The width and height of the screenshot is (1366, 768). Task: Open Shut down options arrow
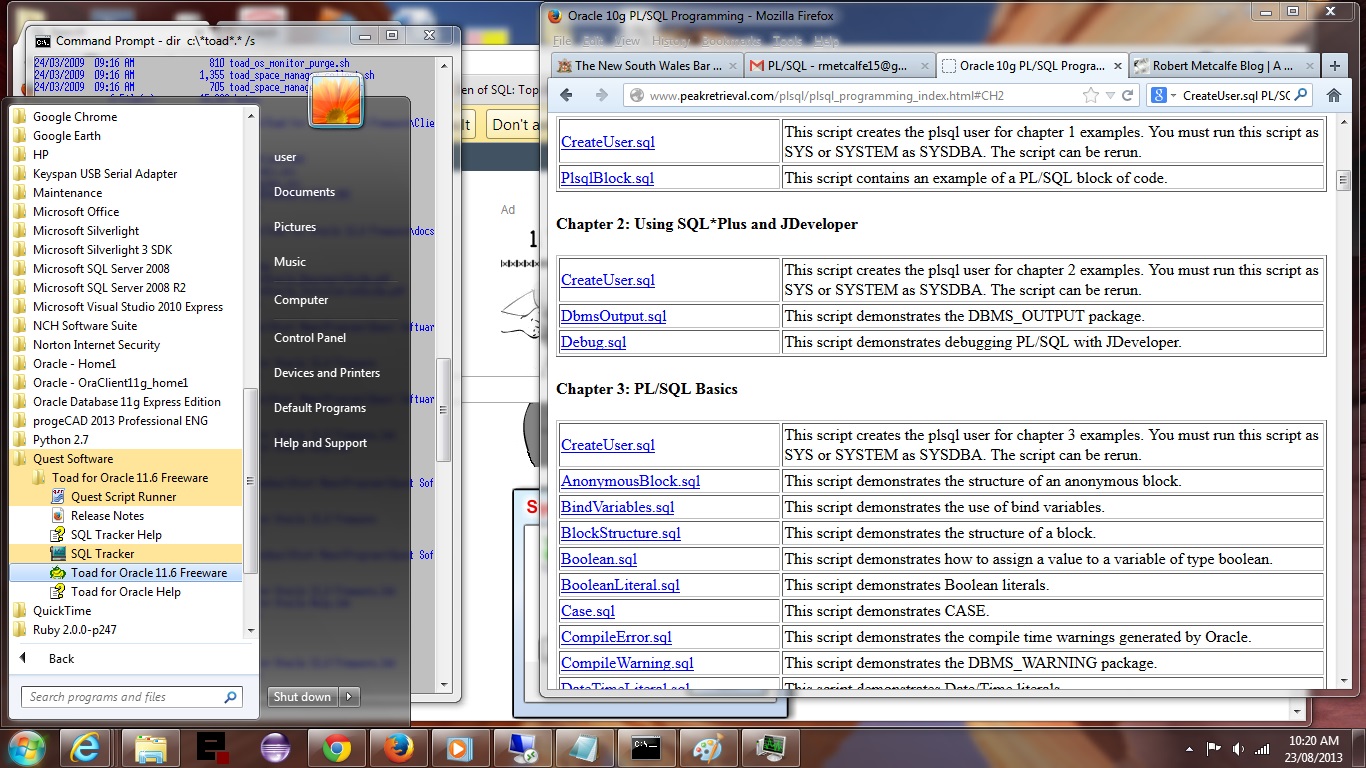point(349,697)
